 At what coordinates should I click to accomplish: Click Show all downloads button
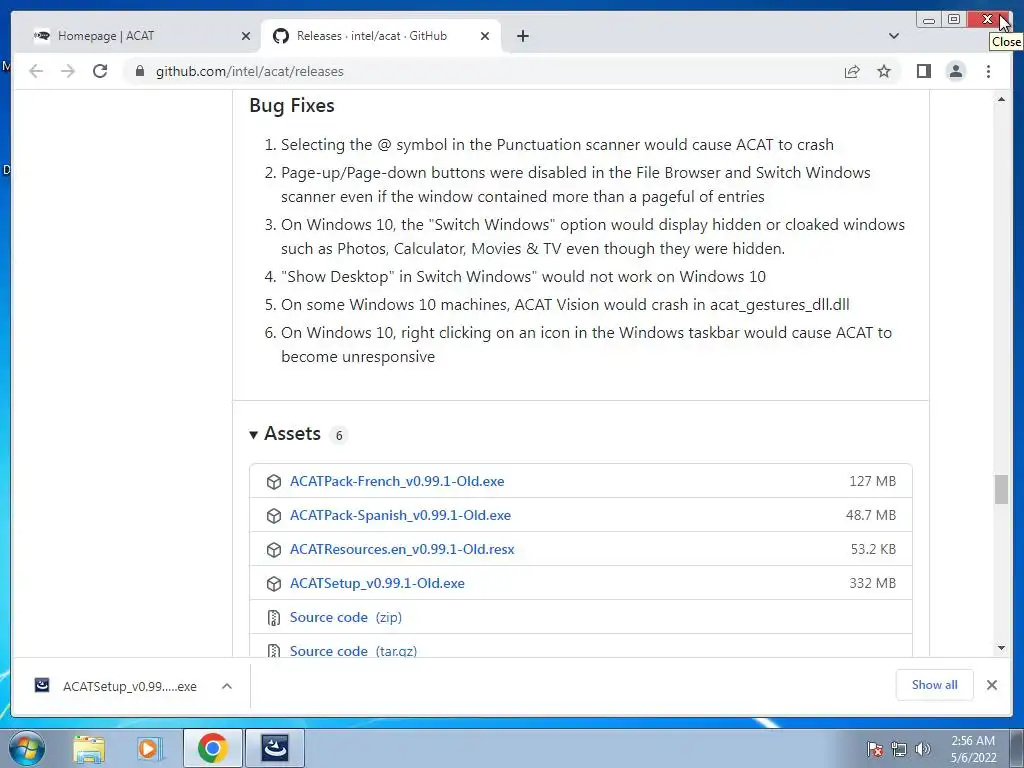[x=935, y=685]
